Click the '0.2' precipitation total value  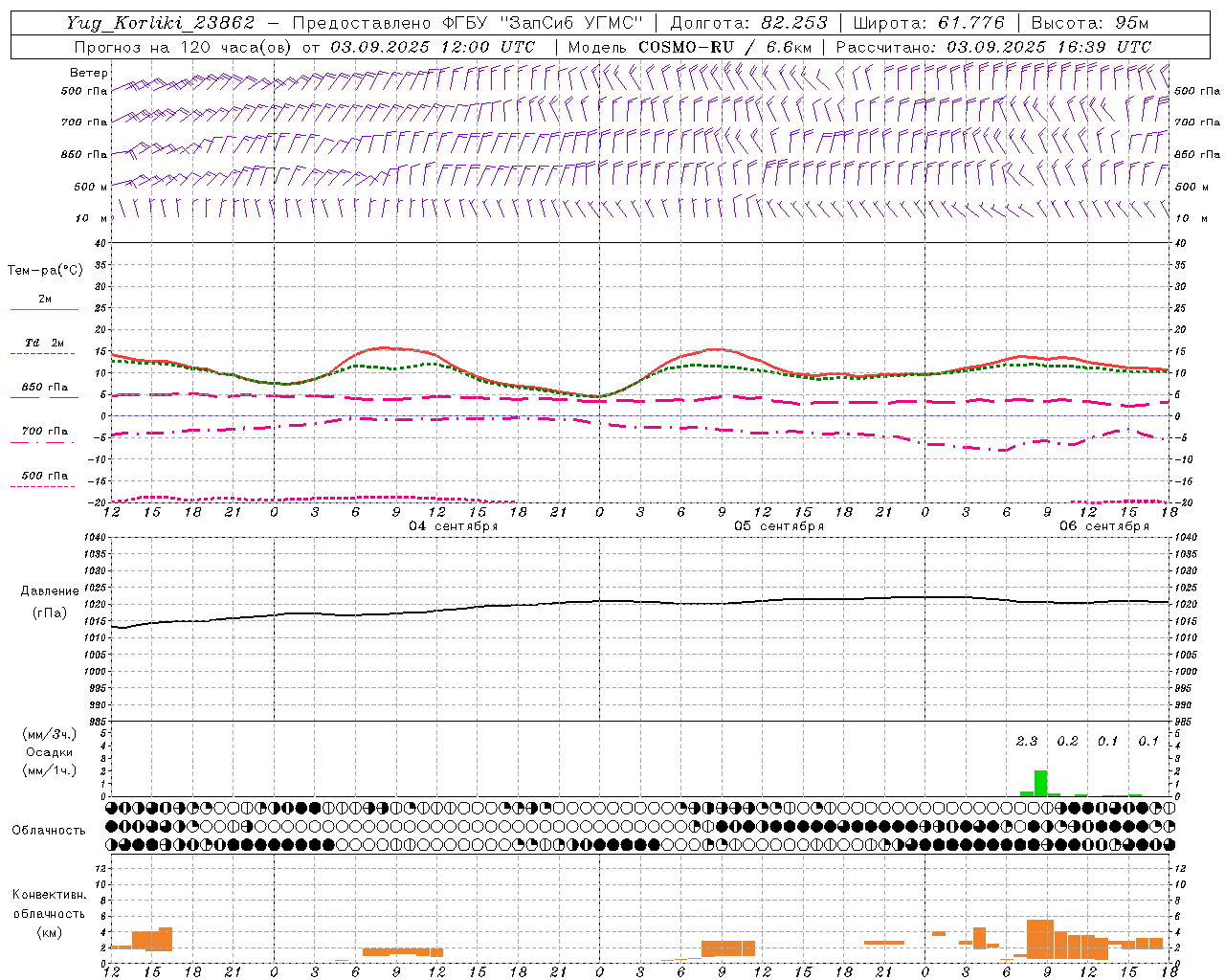click(x=1067, y=741)
